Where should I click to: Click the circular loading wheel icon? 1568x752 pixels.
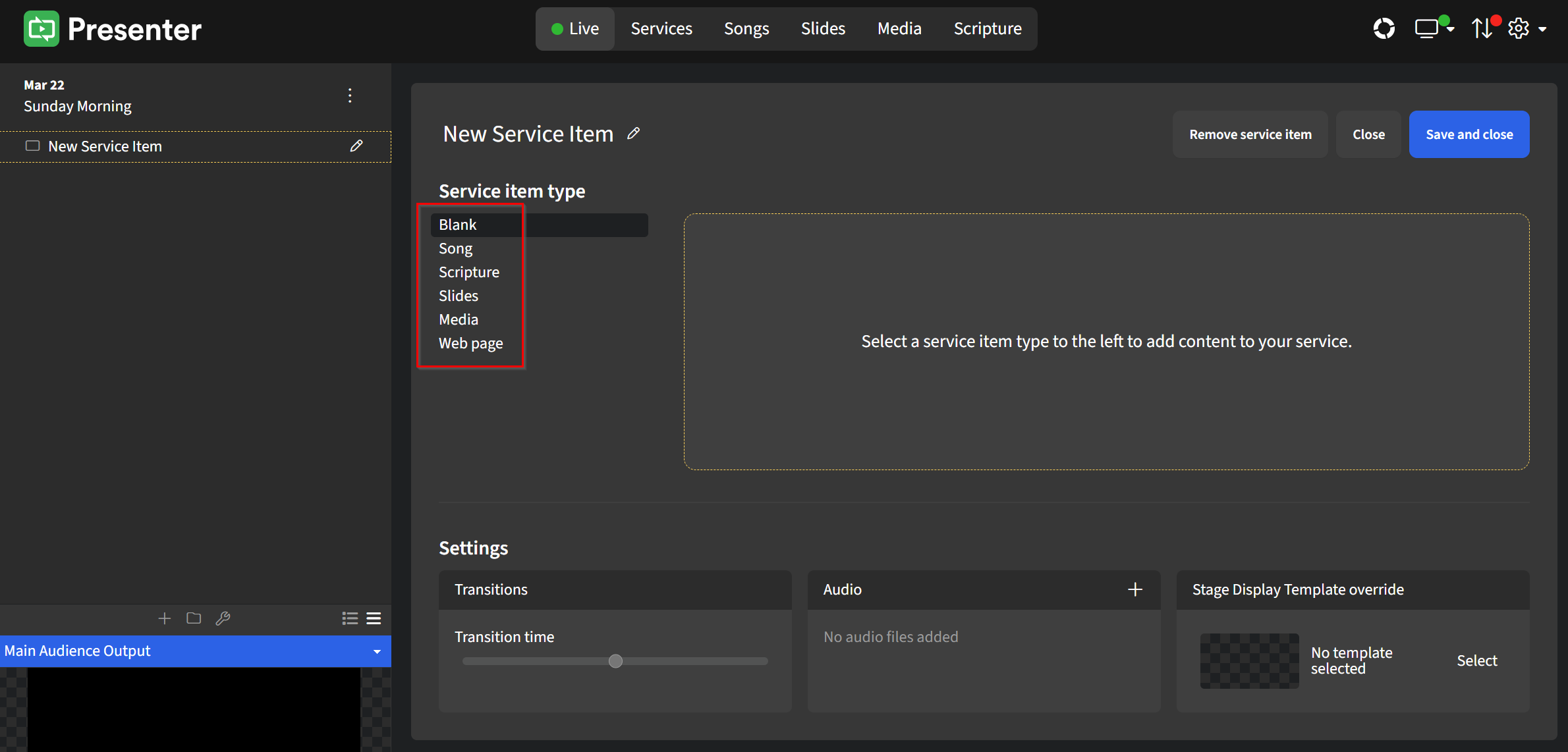click(x=1384, y=28)
